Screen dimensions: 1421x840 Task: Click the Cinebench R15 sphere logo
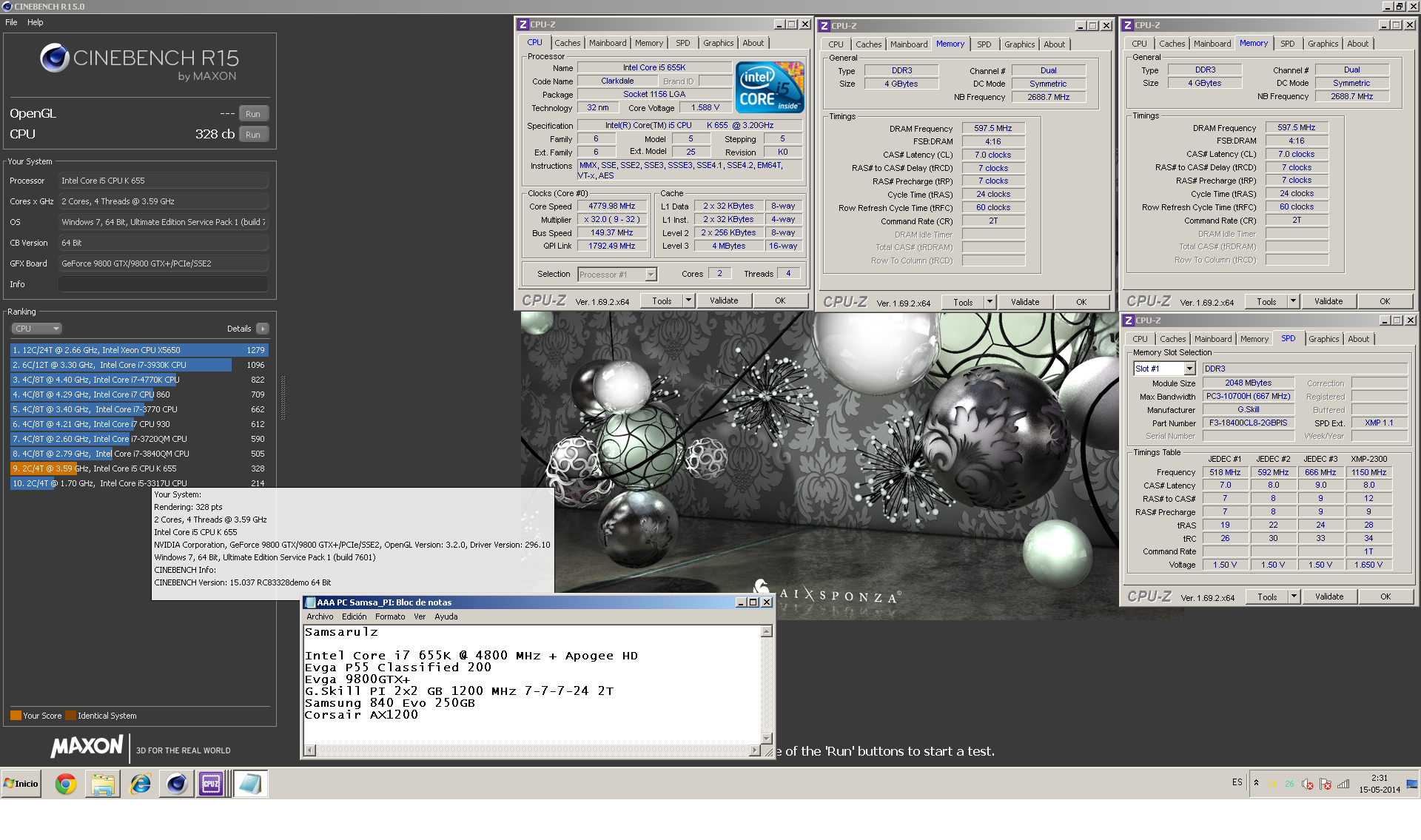click(55, 58)
